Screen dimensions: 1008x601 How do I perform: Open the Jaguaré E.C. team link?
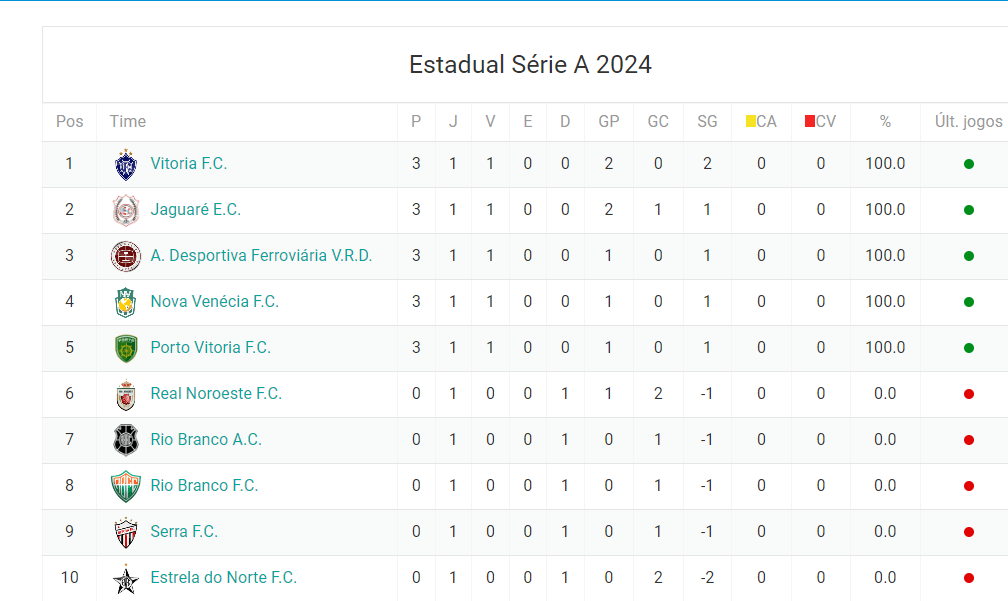196,209
